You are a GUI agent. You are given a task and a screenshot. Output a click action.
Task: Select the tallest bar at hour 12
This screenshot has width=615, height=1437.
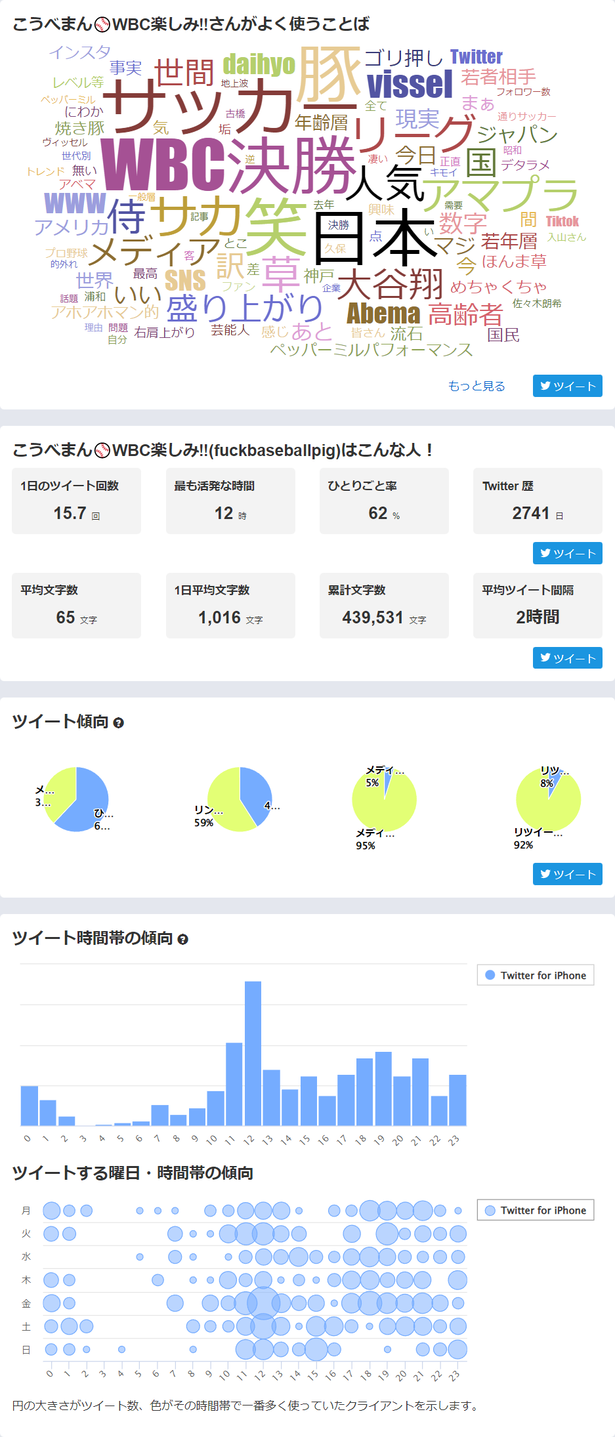[253, 1054]
